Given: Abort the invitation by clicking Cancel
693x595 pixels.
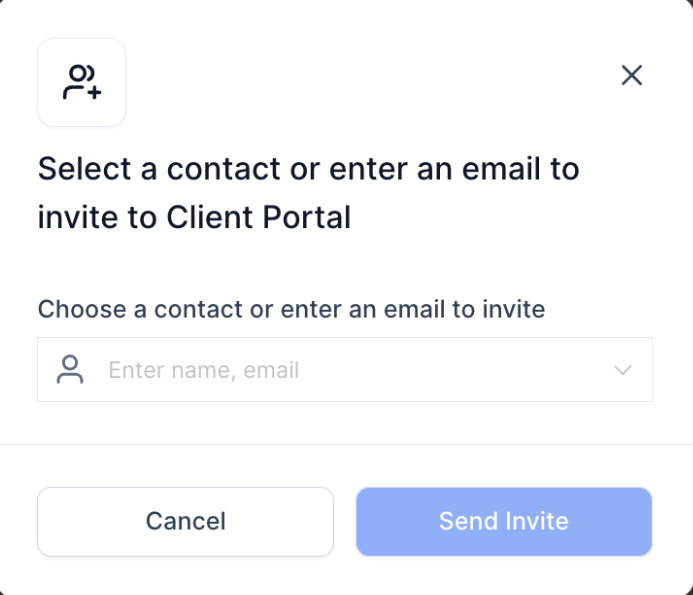Looking at the screenshot, I should (x=185, y=521).
